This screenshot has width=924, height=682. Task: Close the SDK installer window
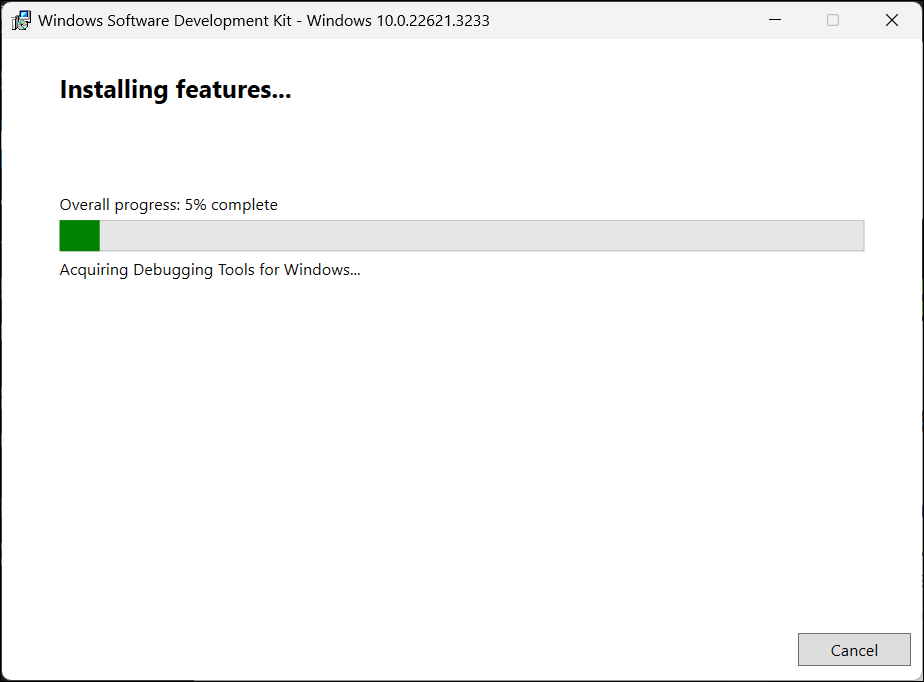pyautogui.click(x=892, y=20)
